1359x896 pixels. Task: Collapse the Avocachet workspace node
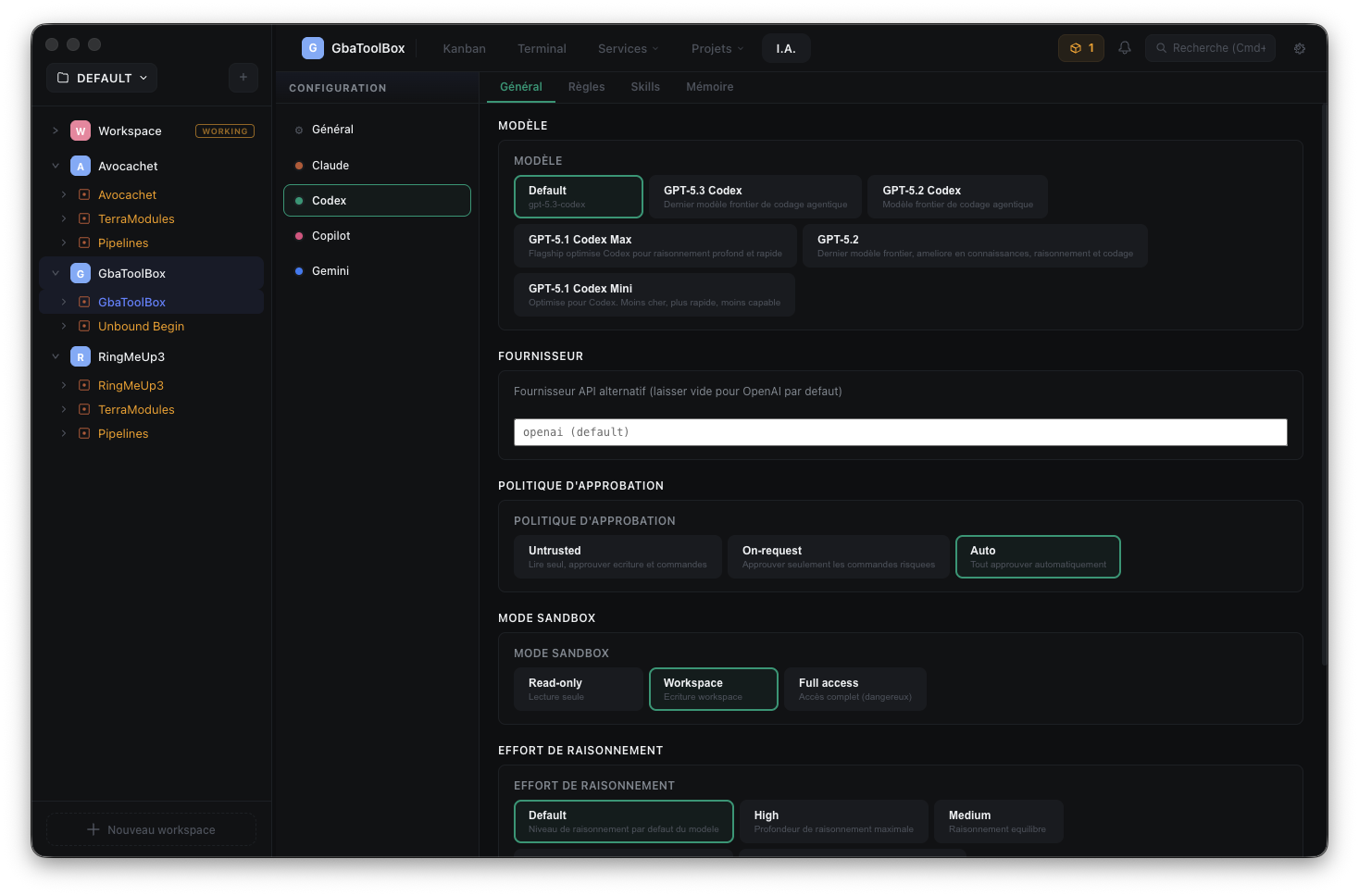tap(56, 167)
